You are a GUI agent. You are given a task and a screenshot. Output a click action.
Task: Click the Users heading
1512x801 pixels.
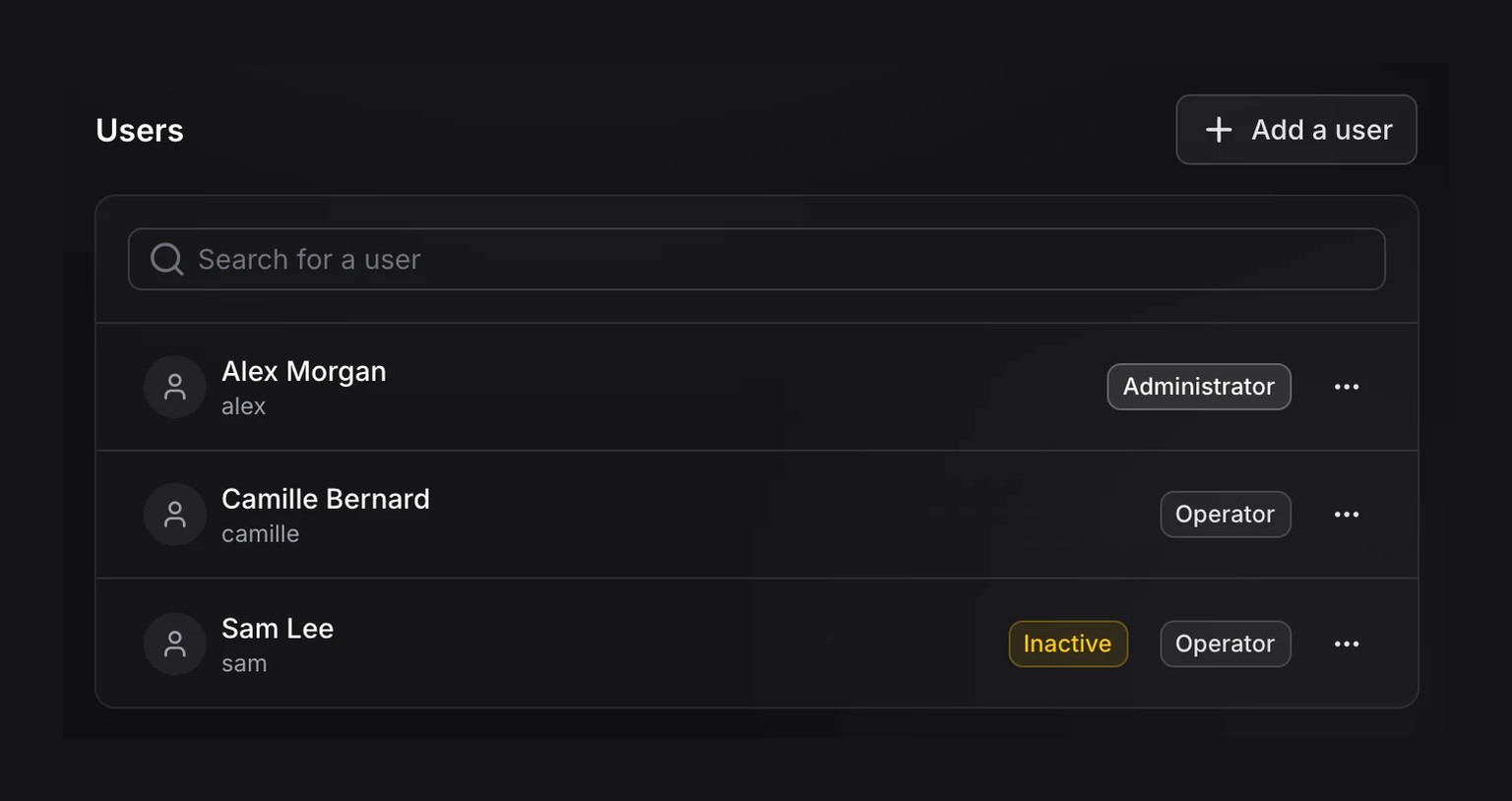(x=140, y=130)
